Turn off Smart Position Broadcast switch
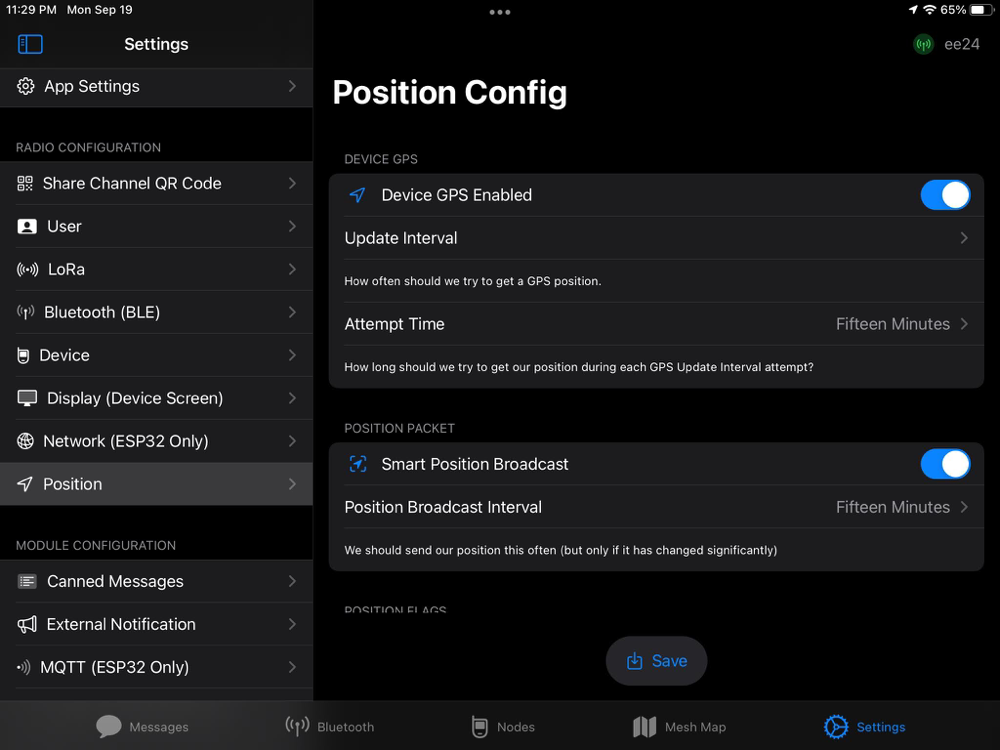The width and height of the screenshot is (1000, 750). point(944,464)
